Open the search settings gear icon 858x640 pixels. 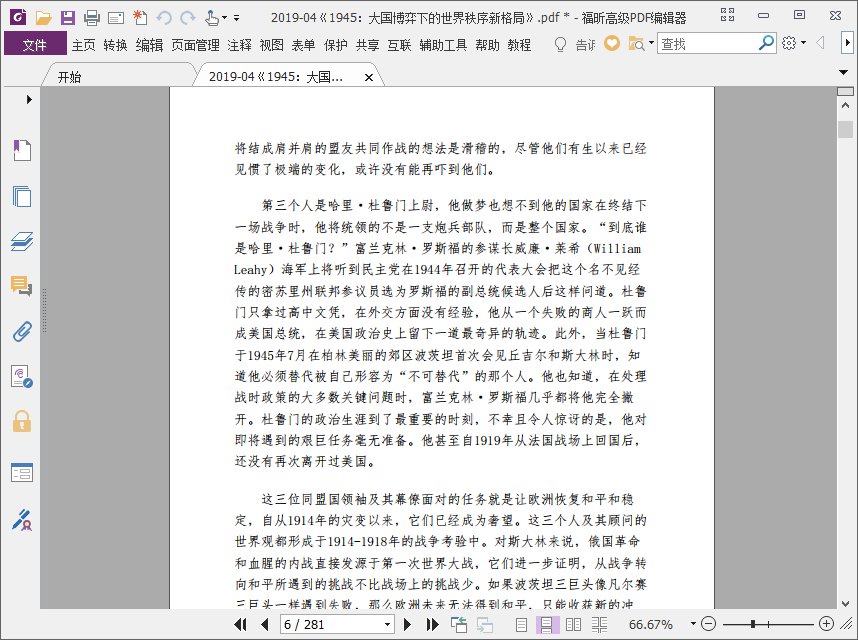coord(789,43)
